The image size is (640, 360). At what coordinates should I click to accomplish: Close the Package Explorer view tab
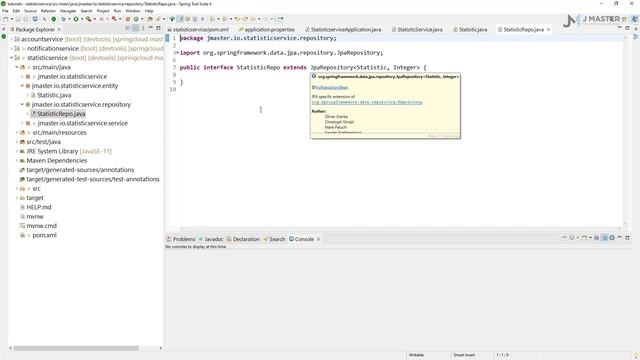(59, 29)
